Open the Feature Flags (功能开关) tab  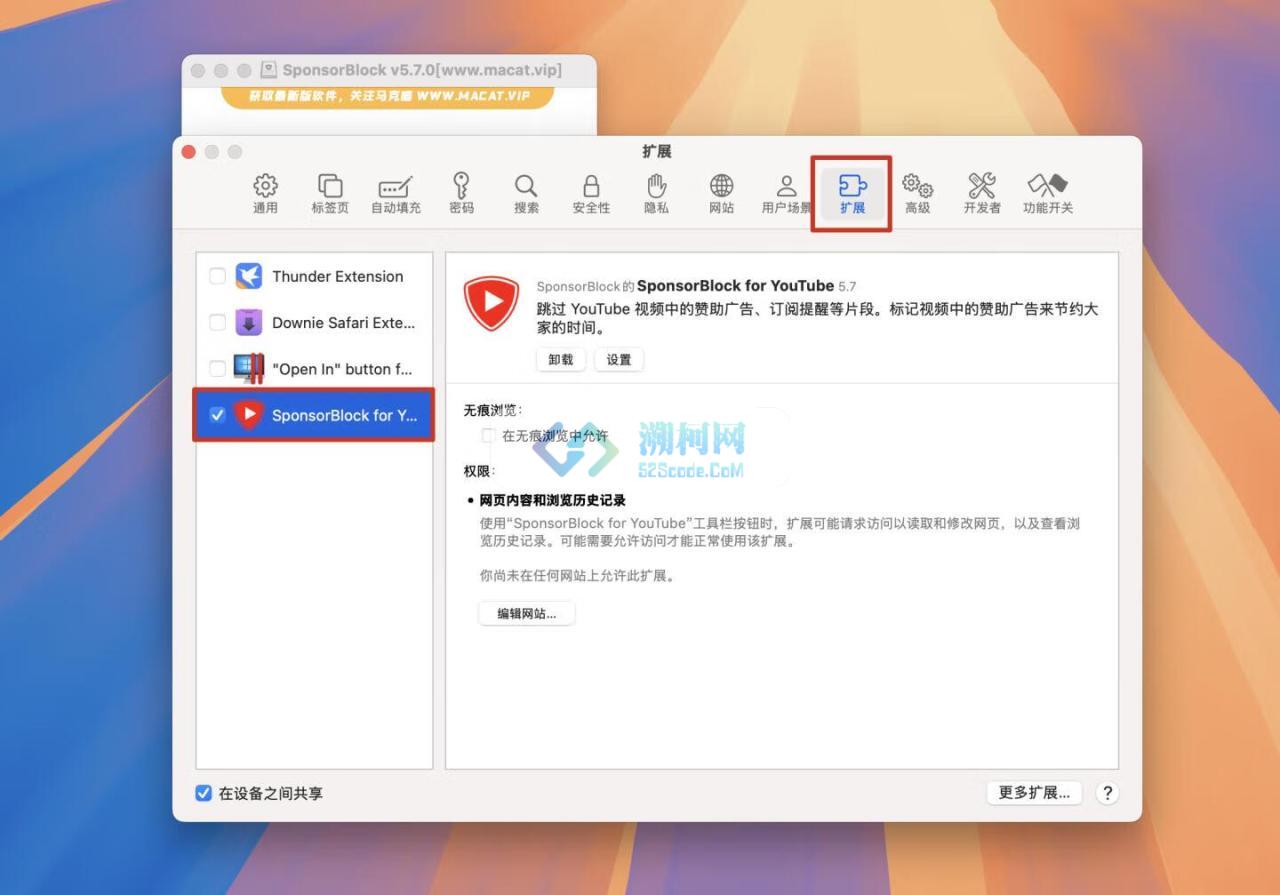[x=1048, y=194]
